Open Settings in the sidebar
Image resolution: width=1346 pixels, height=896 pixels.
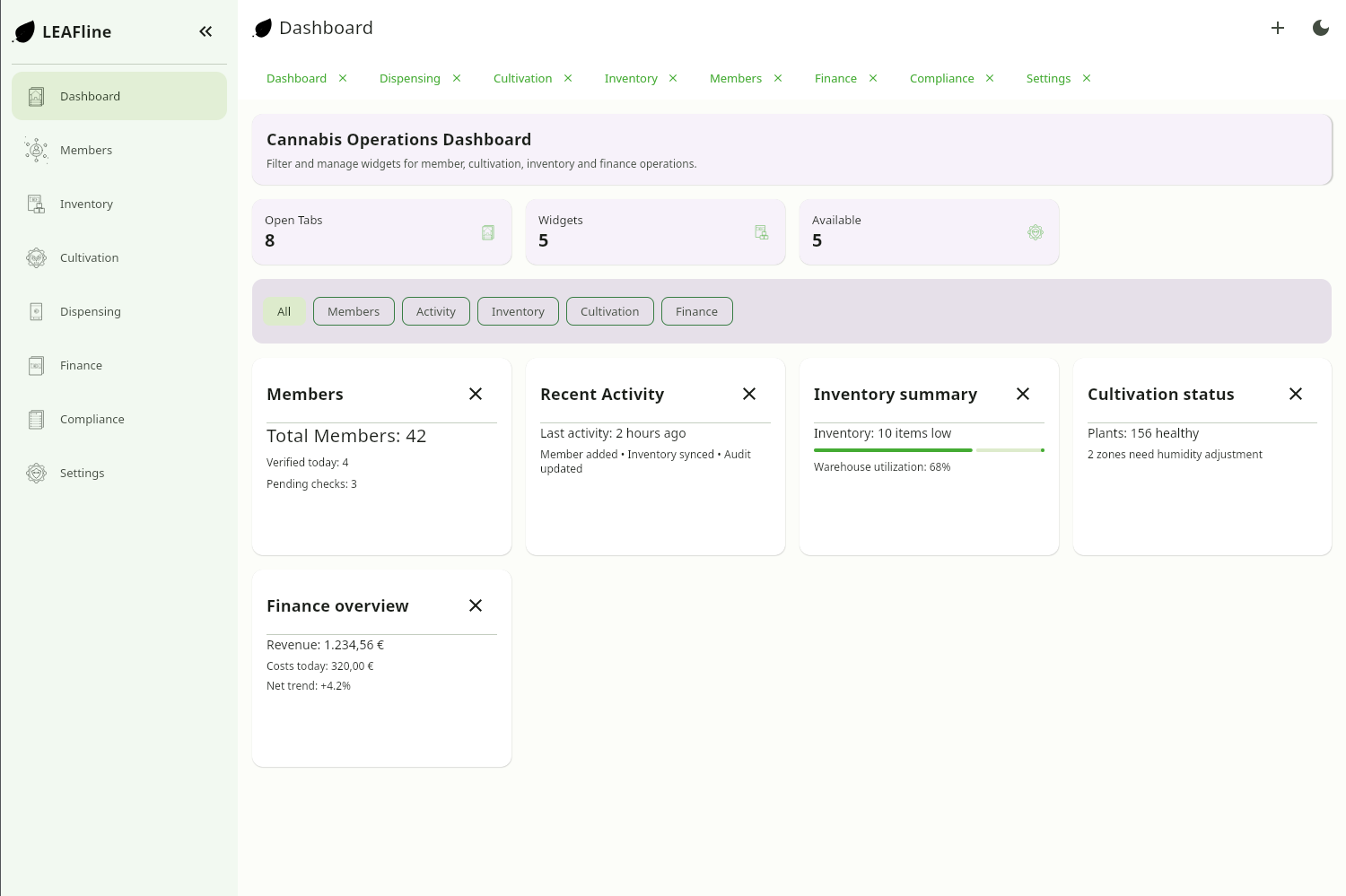tap(82, 473)
